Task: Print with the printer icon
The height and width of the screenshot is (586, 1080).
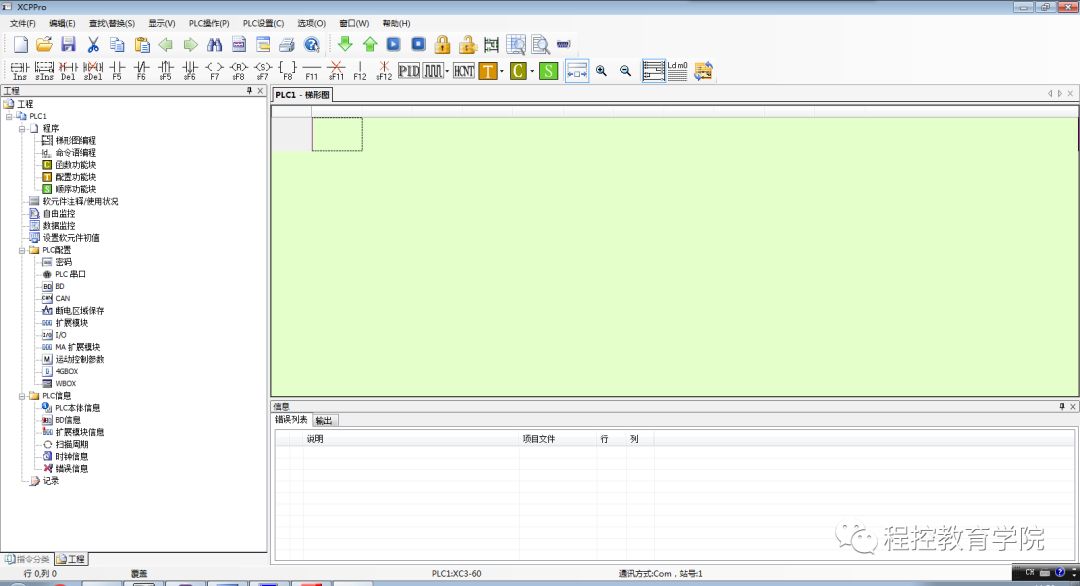Action: [287, 45]
